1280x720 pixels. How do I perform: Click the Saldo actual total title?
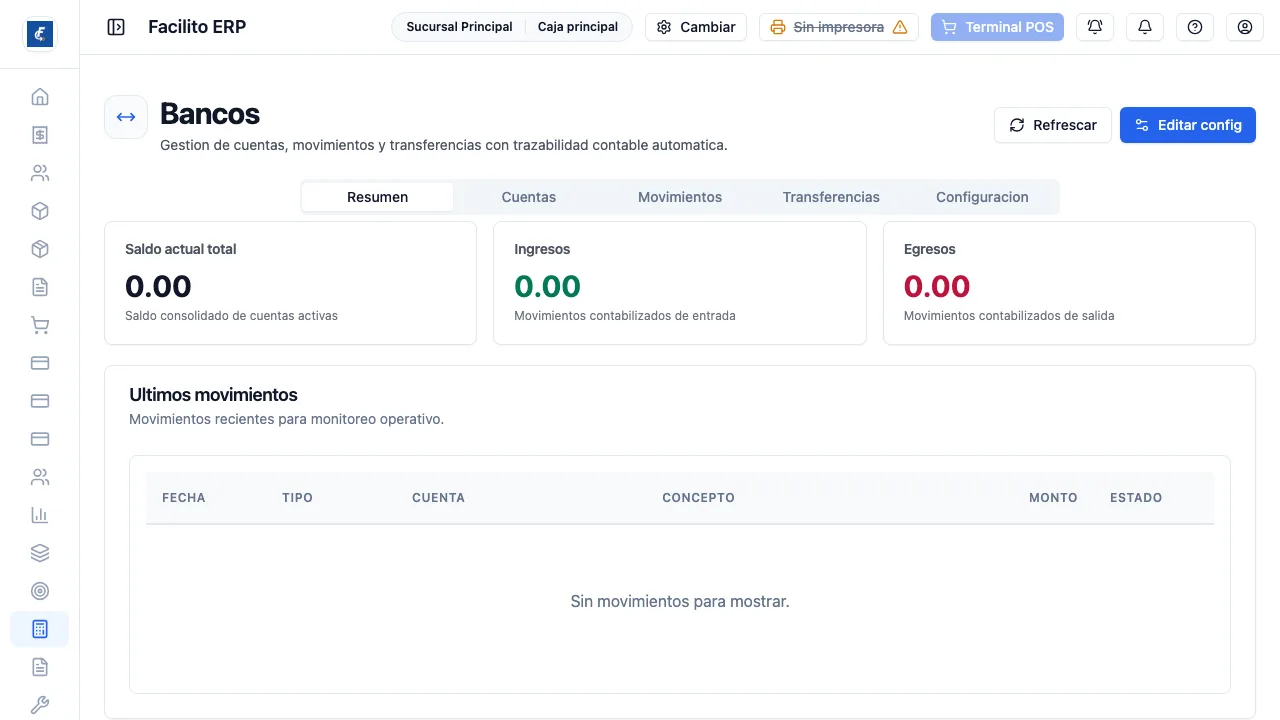181,249
